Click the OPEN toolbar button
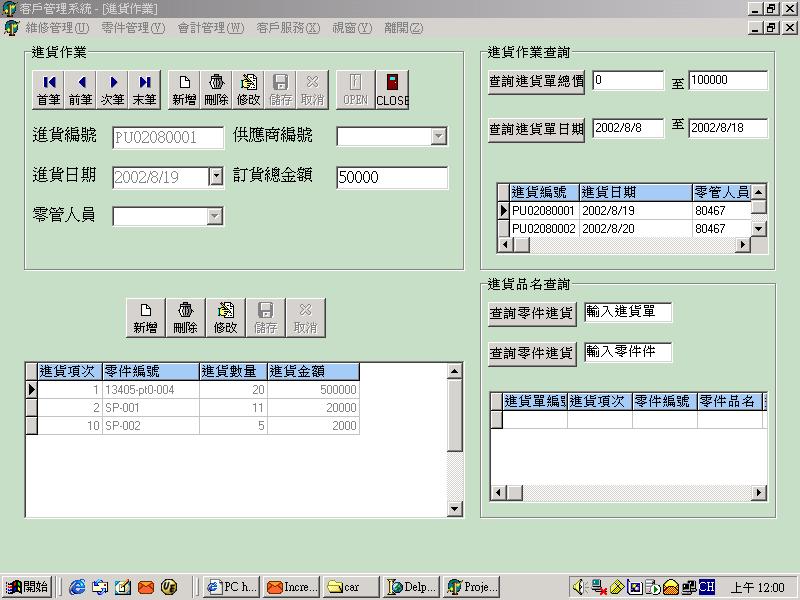Image resolution: width=800 pixels, height=600 pixels. [x=355, y=90]
